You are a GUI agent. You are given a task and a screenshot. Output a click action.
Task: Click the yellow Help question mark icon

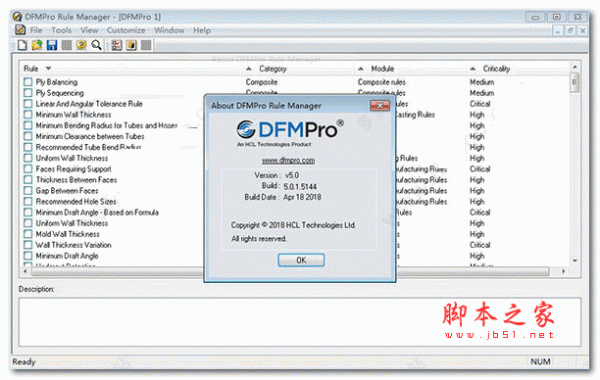81,45
